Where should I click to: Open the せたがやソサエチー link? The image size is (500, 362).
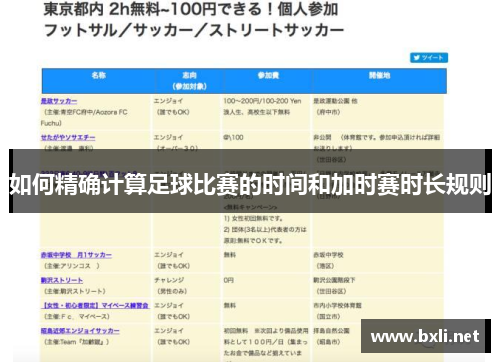(x=68, y=137)
